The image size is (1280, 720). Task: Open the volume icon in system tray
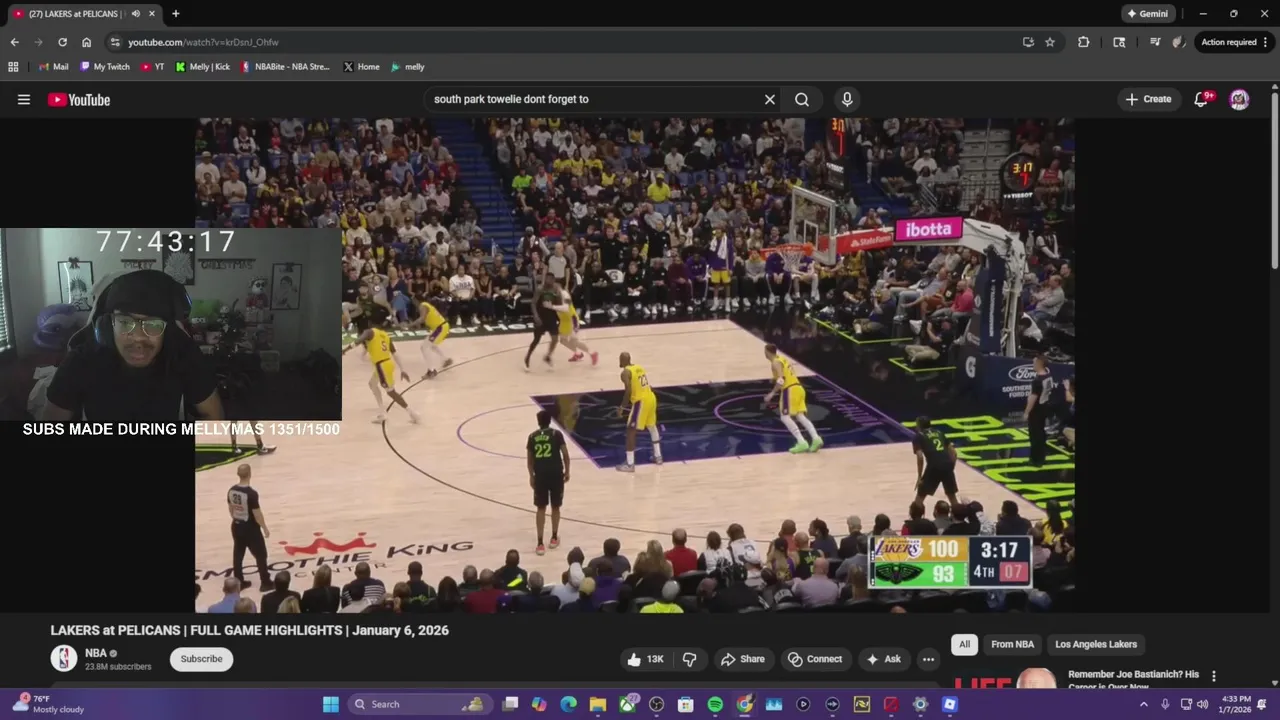(x=1204, y=704)
